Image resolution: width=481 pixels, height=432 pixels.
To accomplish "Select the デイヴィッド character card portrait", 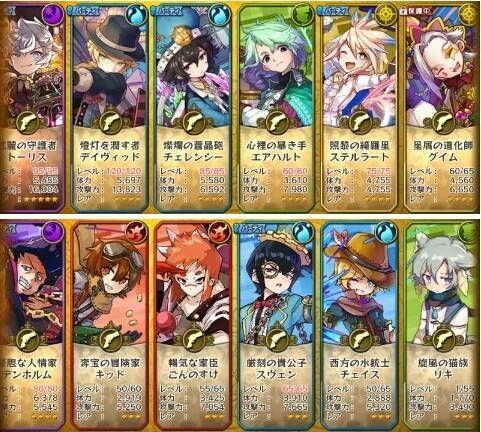I will [109, 68].
